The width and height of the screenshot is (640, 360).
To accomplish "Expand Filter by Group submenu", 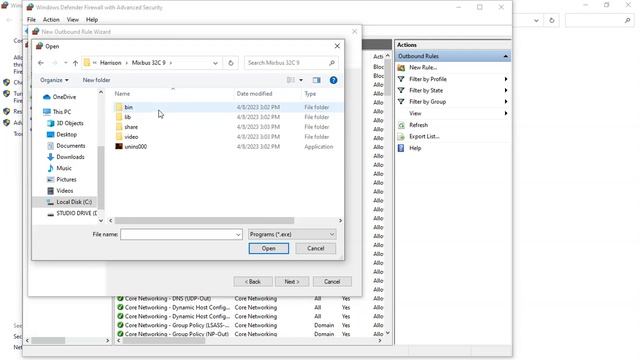I will point(506,102).
